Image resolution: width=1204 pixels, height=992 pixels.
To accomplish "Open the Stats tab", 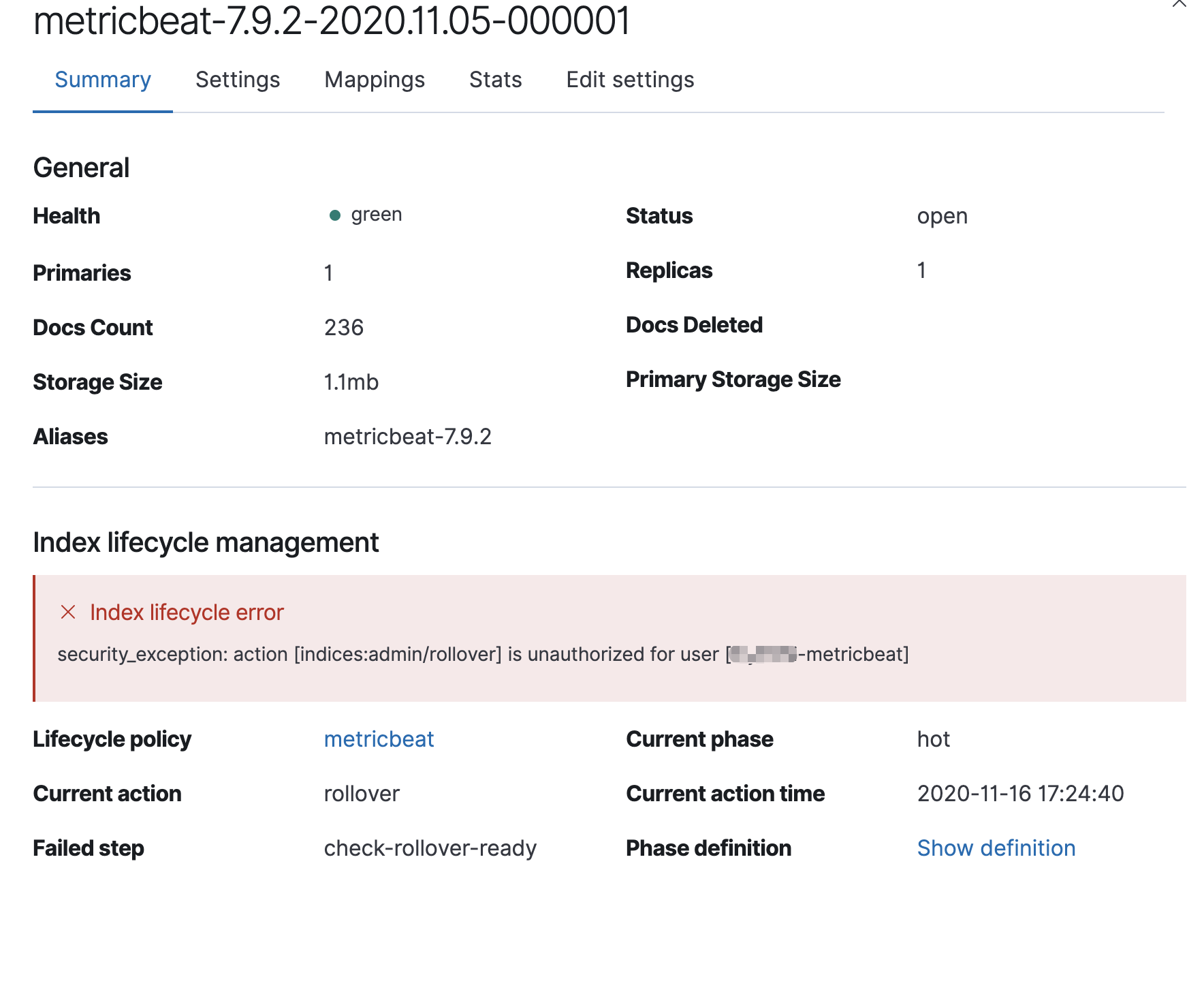I will tap(496, 80).
